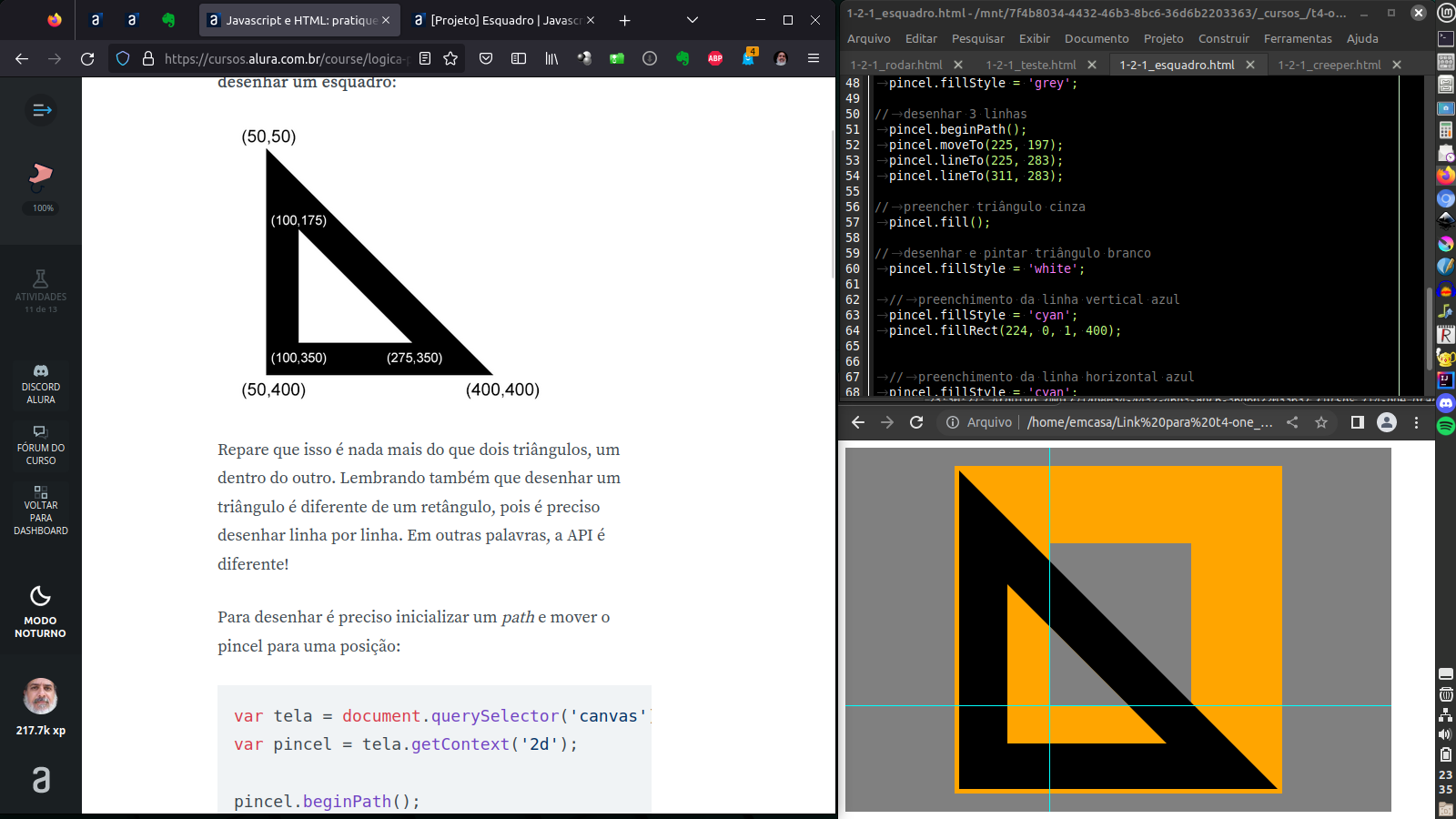The width and height of the screenshot is (1456, 819).
Task: Bookmark the Alura page with the star
Action: 450,58
